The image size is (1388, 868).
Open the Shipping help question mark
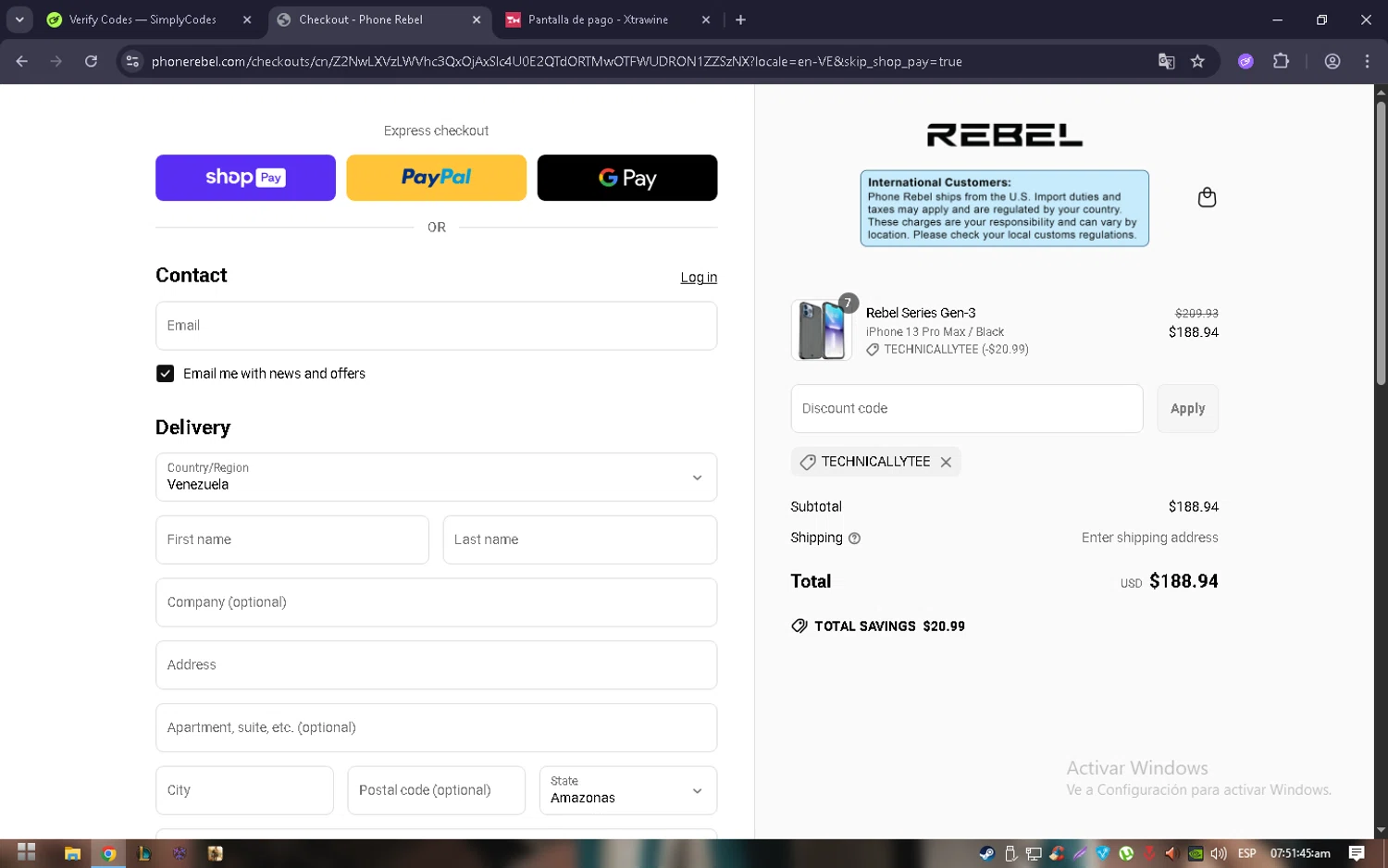point(854,538)
